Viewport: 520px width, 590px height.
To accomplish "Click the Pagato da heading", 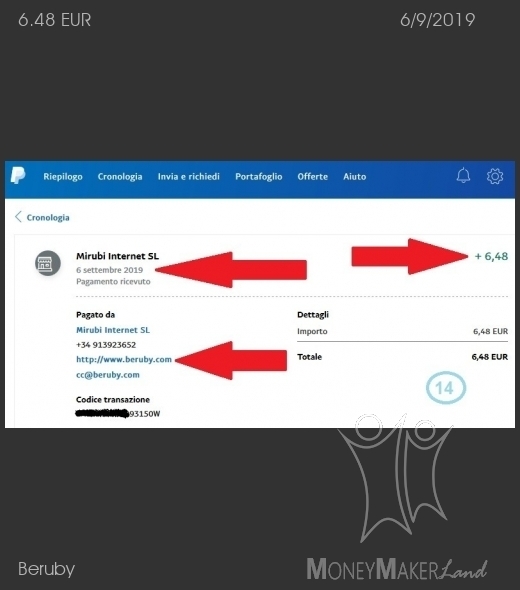I will click(x=96, y=315).
